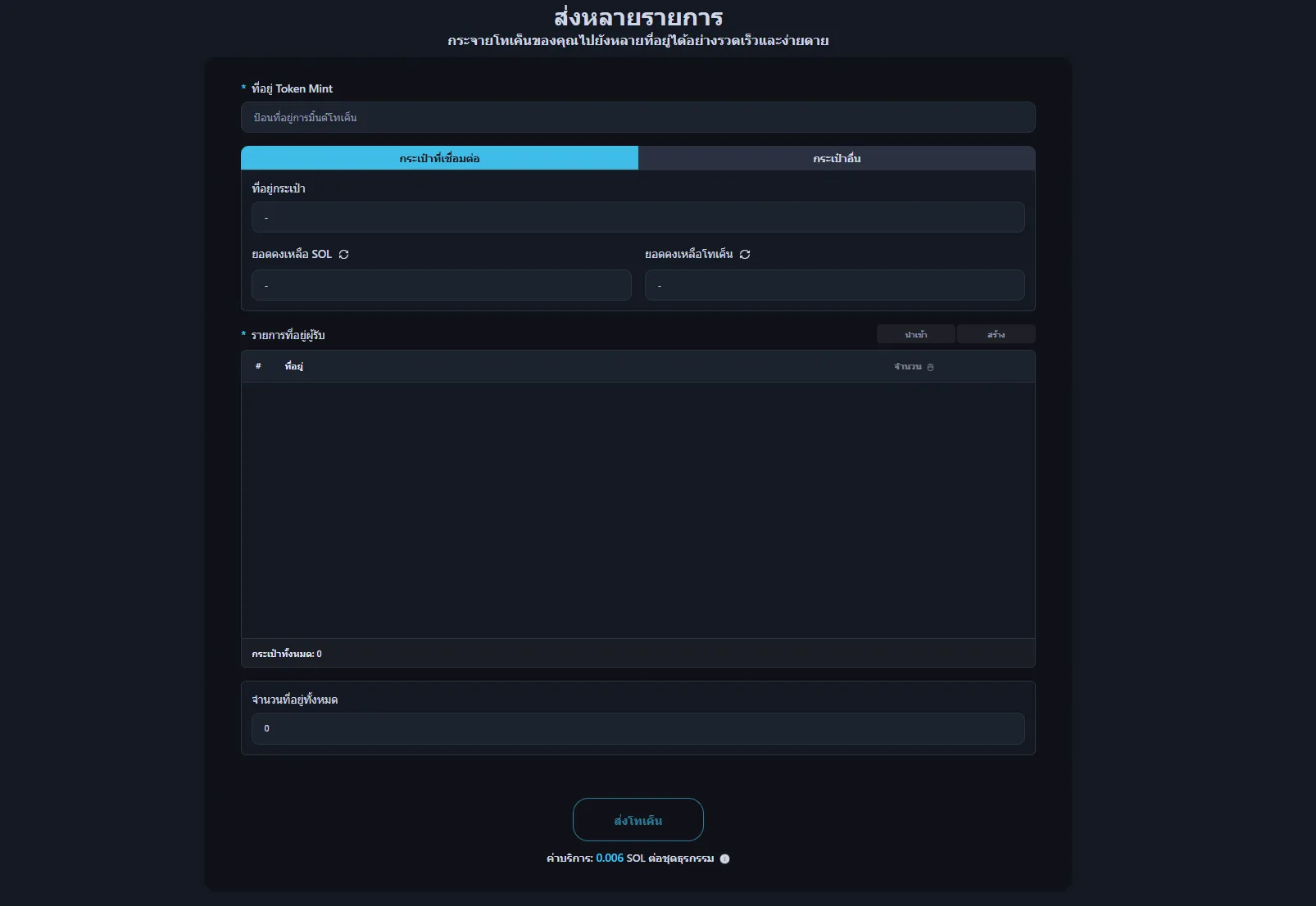Click the 0.006 fee amount text

tap(610, 858)
